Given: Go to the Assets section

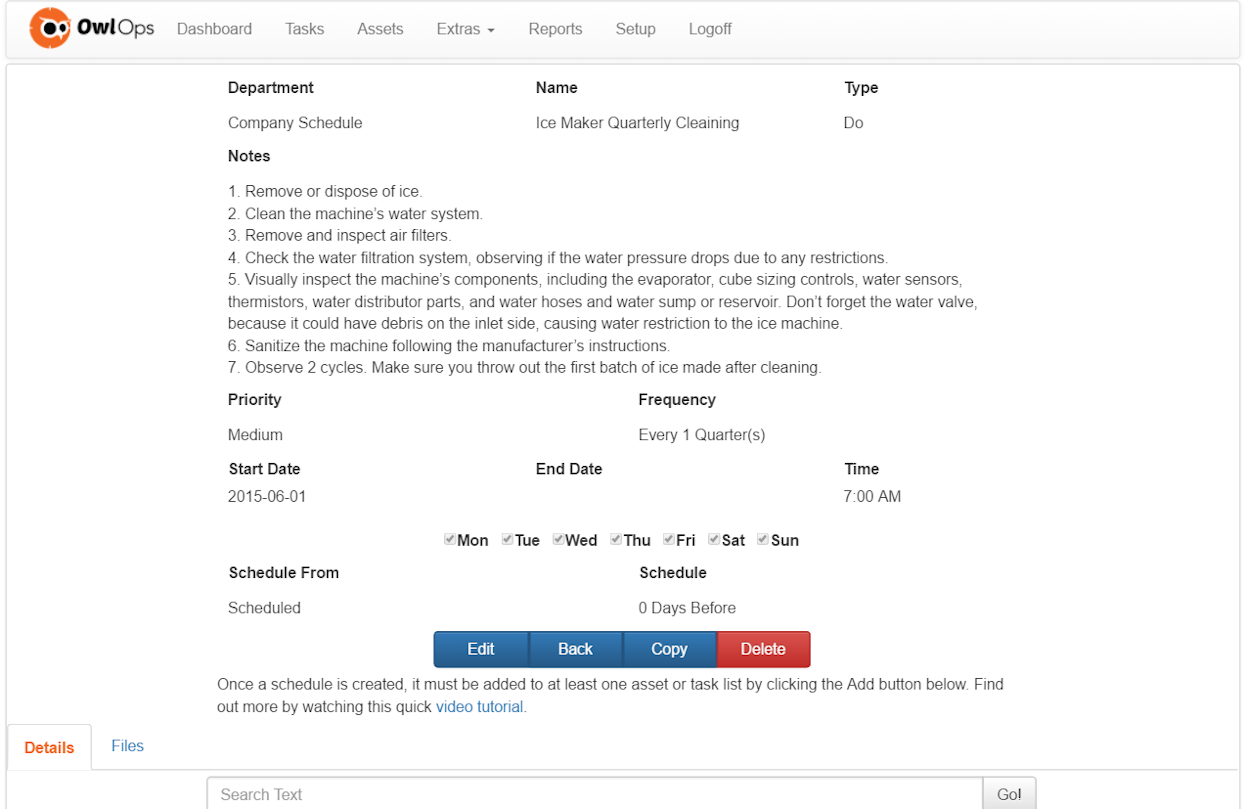Looking at the screenshot, I should [380, 29].
